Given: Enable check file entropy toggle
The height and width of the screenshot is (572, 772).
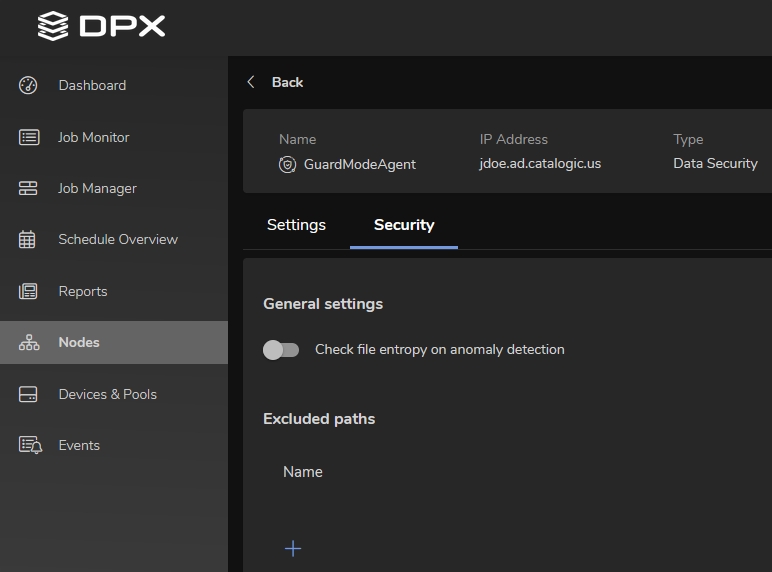Looking at the screenshot, I should 281,349.
